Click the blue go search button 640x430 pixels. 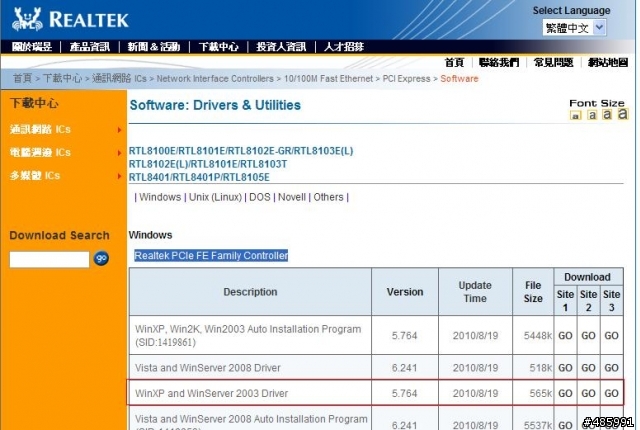(101, 258)
